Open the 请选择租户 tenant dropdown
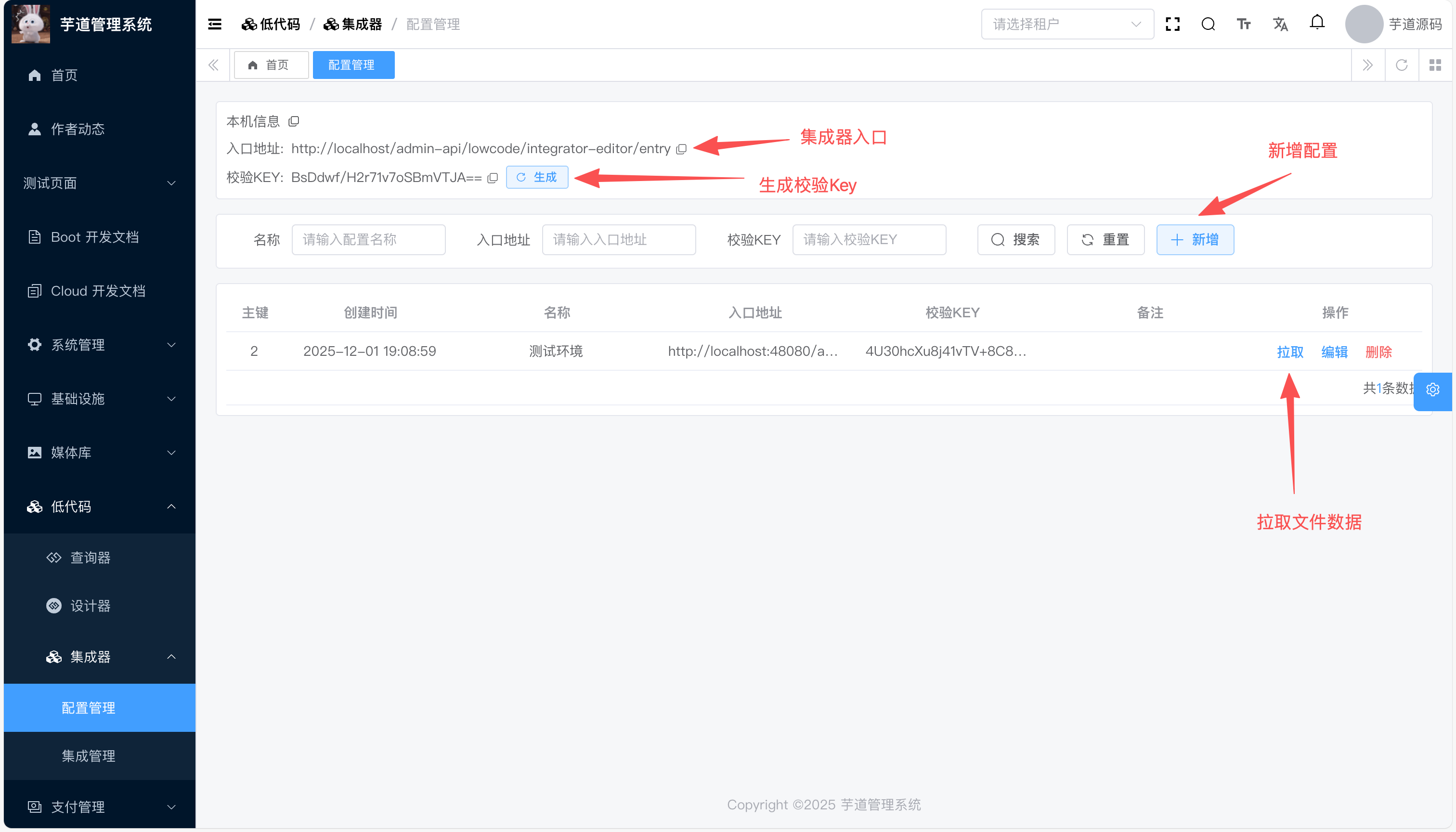This screenshot has width=1456, height=832. (x=1067, y=24)
